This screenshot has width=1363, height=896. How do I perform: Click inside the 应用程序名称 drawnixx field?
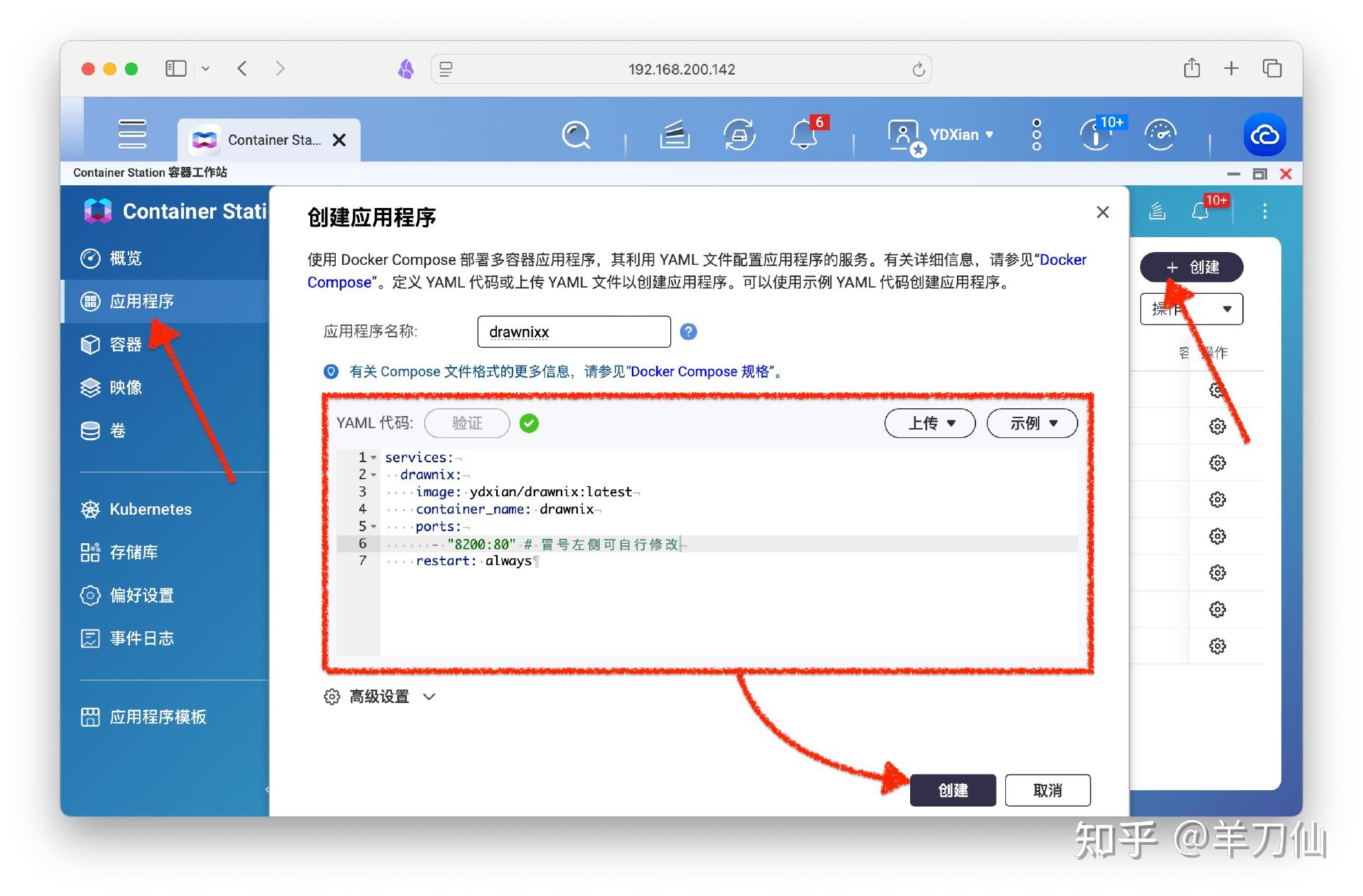[574, 332]
